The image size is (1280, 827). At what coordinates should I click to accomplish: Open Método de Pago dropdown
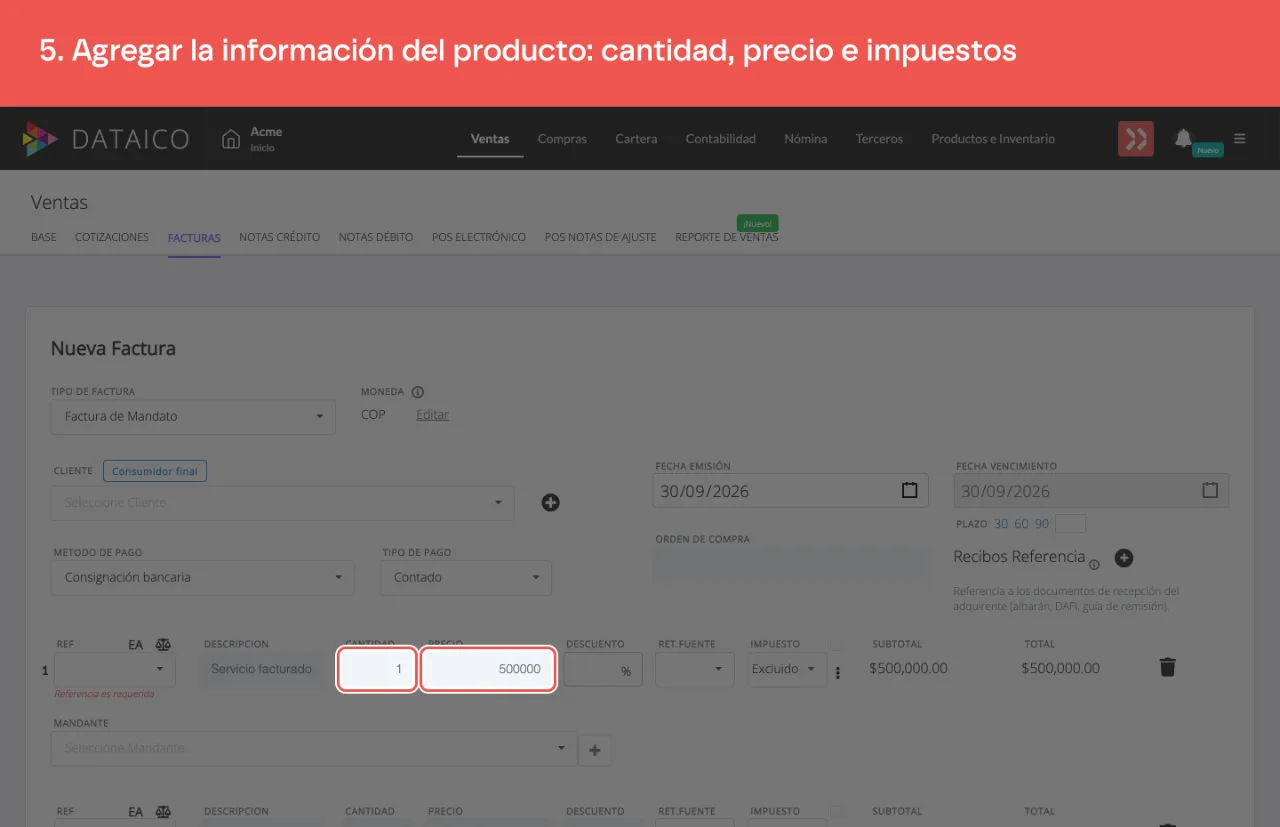coord(202,578)
